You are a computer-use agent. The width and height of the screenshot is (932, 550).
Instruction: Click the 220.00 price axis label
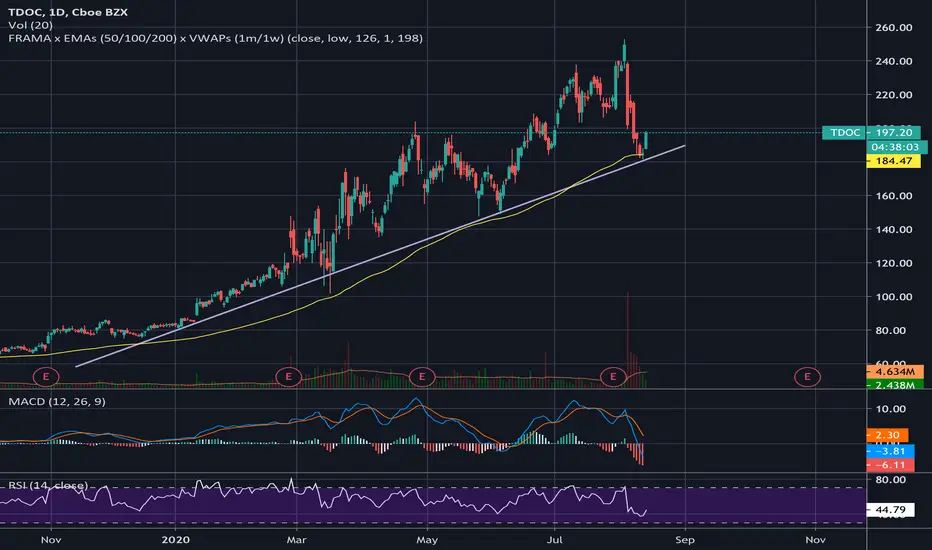[x=893, y=95]
